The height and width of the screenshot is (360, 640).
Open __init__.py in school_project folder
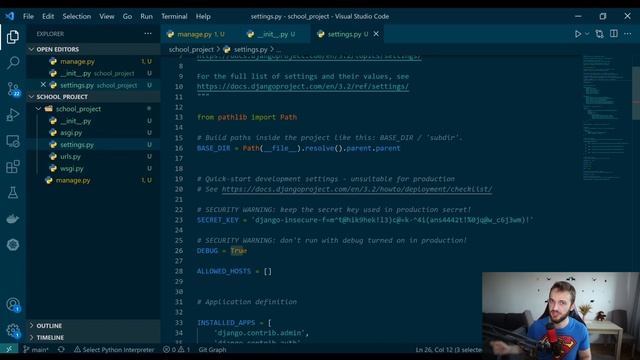click(93, 121)
